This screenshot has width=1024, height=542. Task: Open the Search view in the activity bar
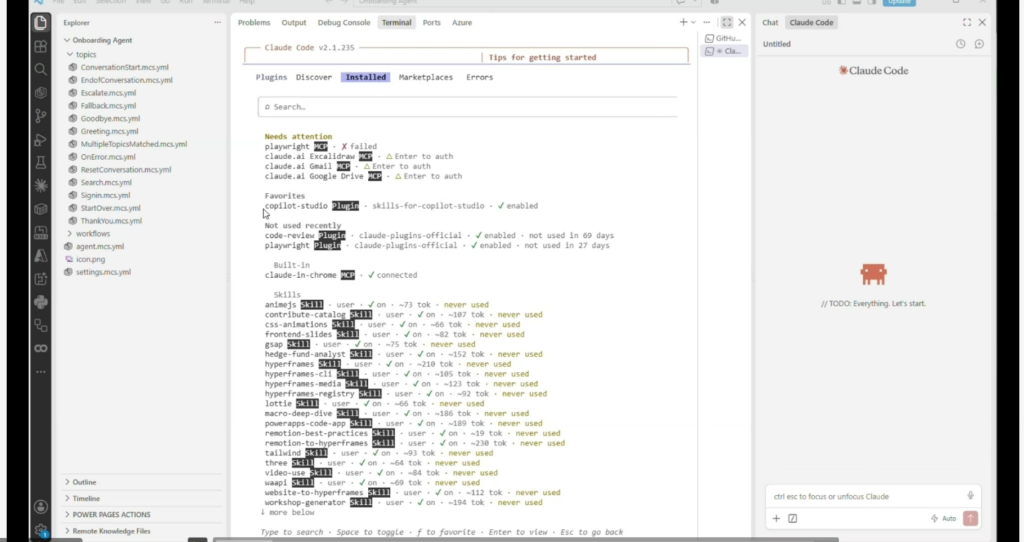(x=40, y=69)
